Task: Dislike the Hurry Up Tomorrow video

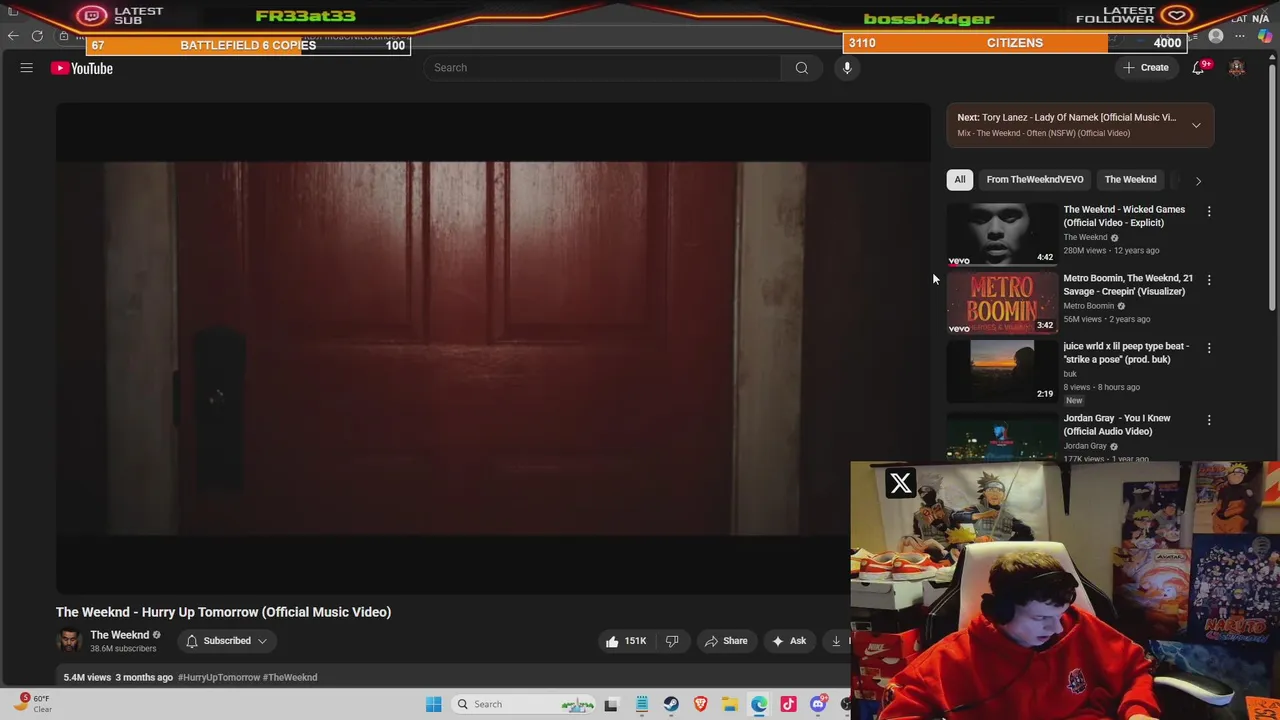Action: 672,641
